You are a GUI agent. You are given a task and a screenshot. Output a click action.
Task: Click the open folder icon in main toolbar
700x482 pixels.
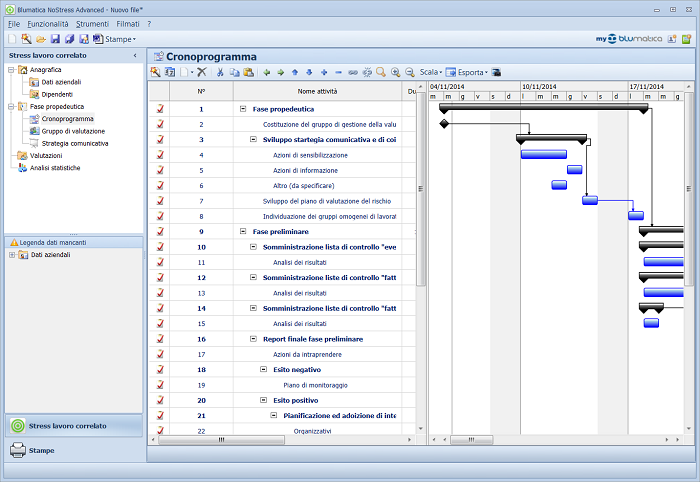[27, 39]
